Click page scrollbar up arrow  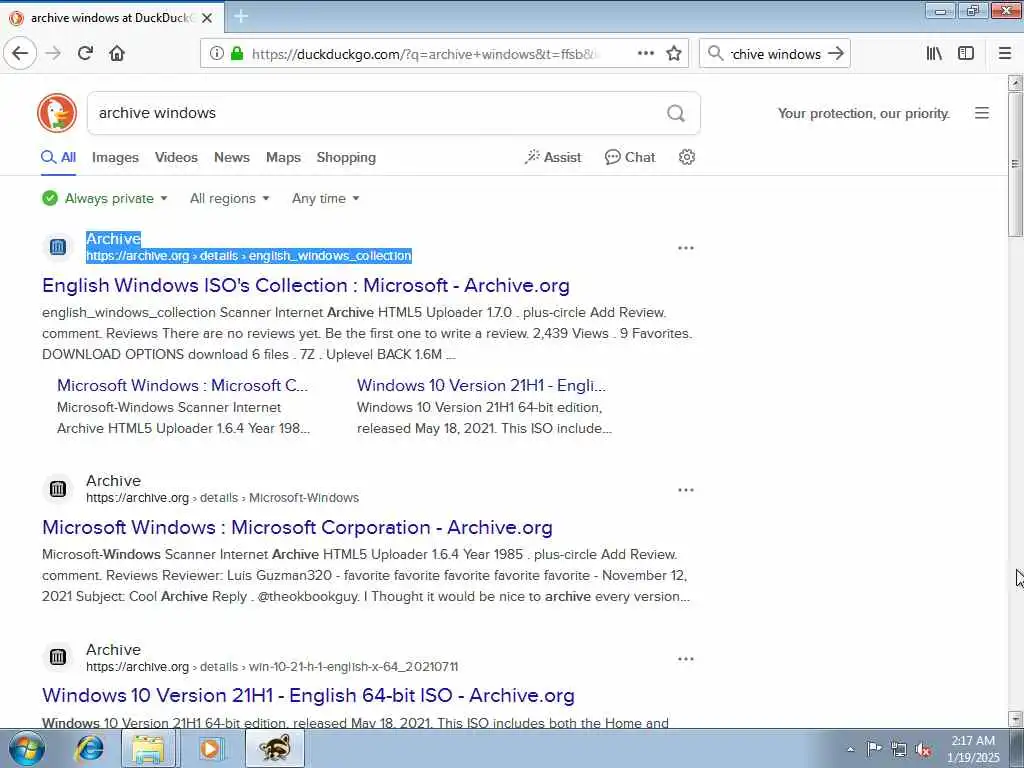pos(1015,83)
